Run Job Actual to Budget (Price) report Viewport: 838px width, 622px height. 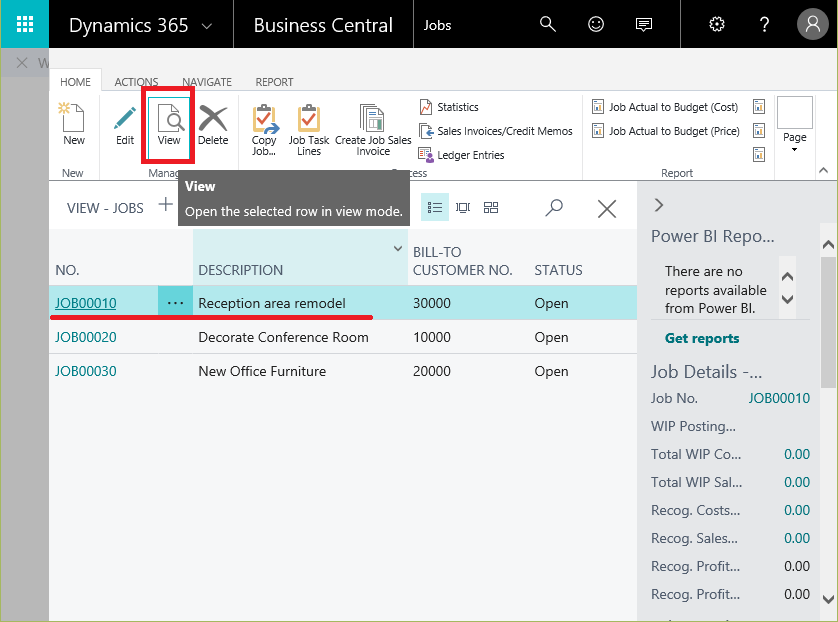tap(666, 131)
